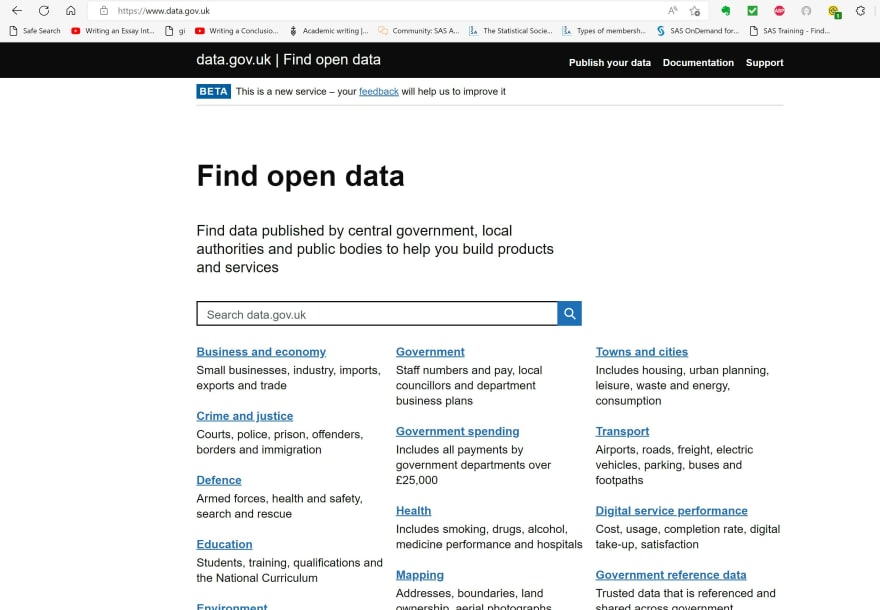Open Publish your data in header

pyautogui.click(x=609, y=63)
